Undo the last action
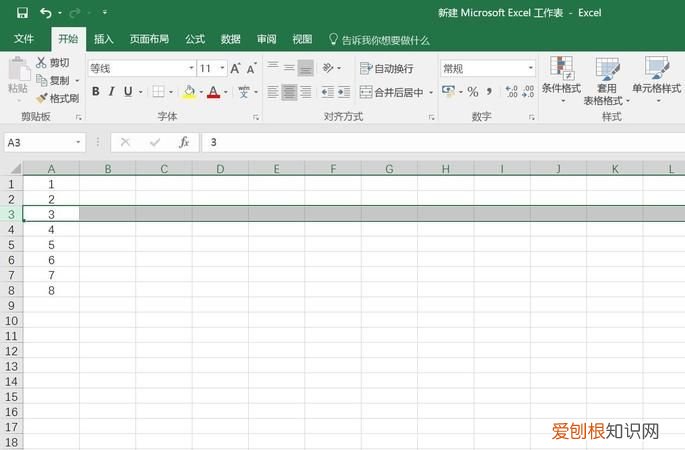 [x=45, y=13]
